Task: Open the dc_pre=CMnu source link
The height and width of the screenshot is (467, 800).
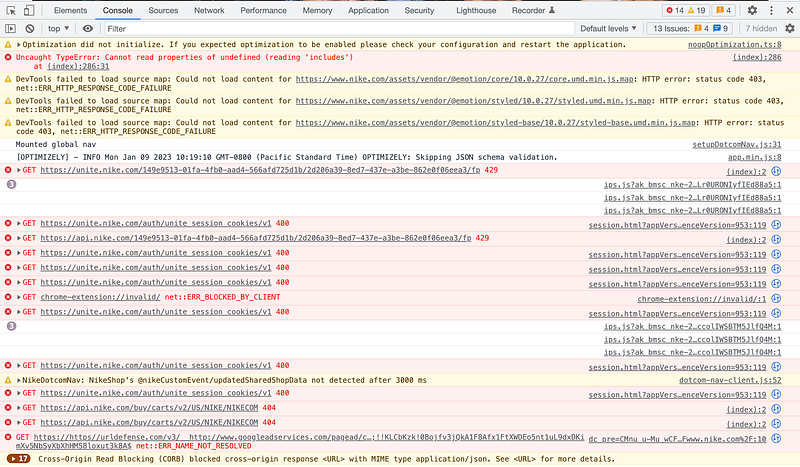Action: coord(677,438)
